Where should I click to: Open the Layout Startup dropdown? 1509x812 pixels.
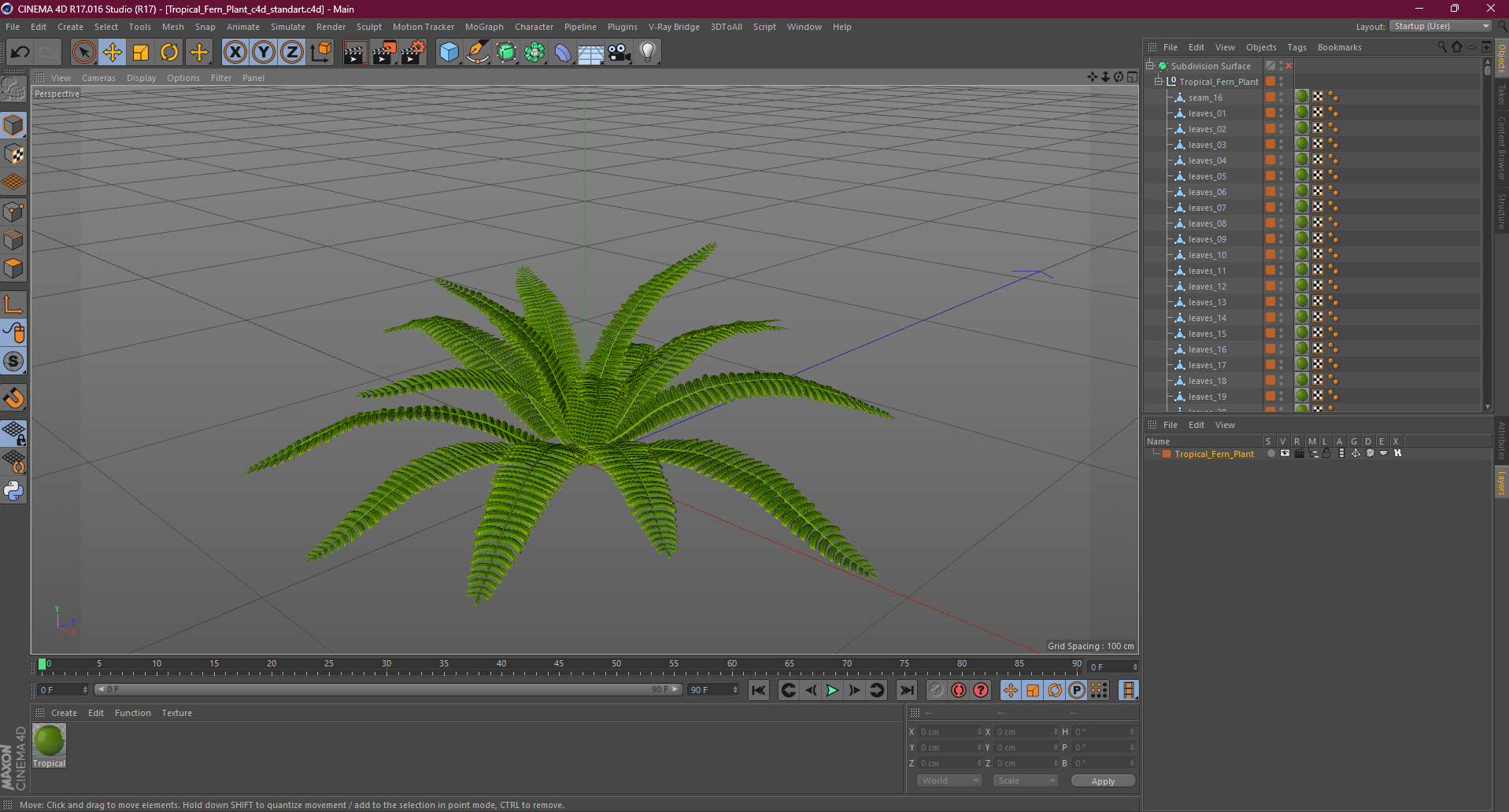point(1441,27)
